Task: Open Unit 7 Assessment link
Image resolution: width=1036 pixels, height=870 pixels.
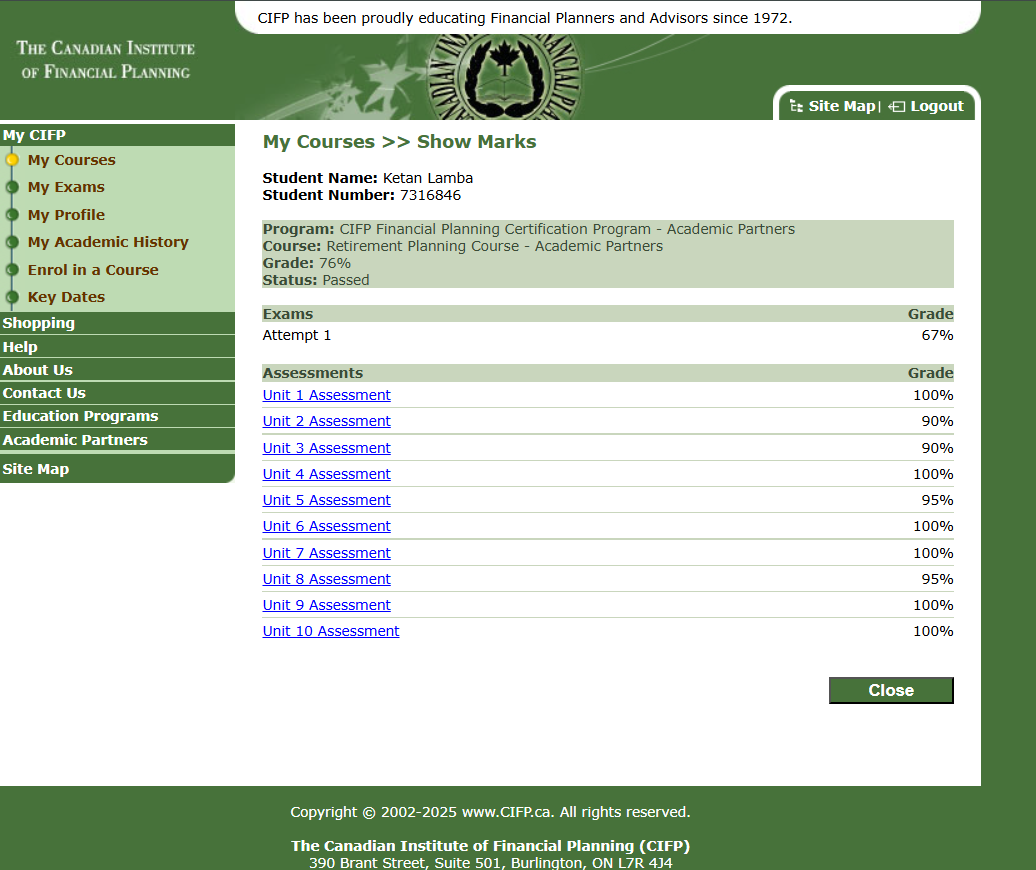Action: [x=326, y=553]
